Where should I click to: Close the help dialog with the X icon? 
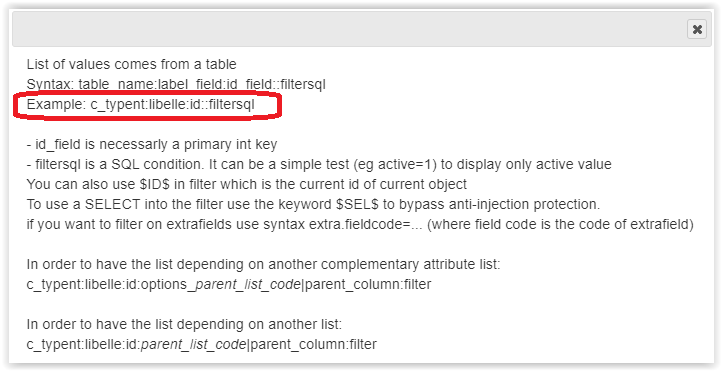point(697,29)
